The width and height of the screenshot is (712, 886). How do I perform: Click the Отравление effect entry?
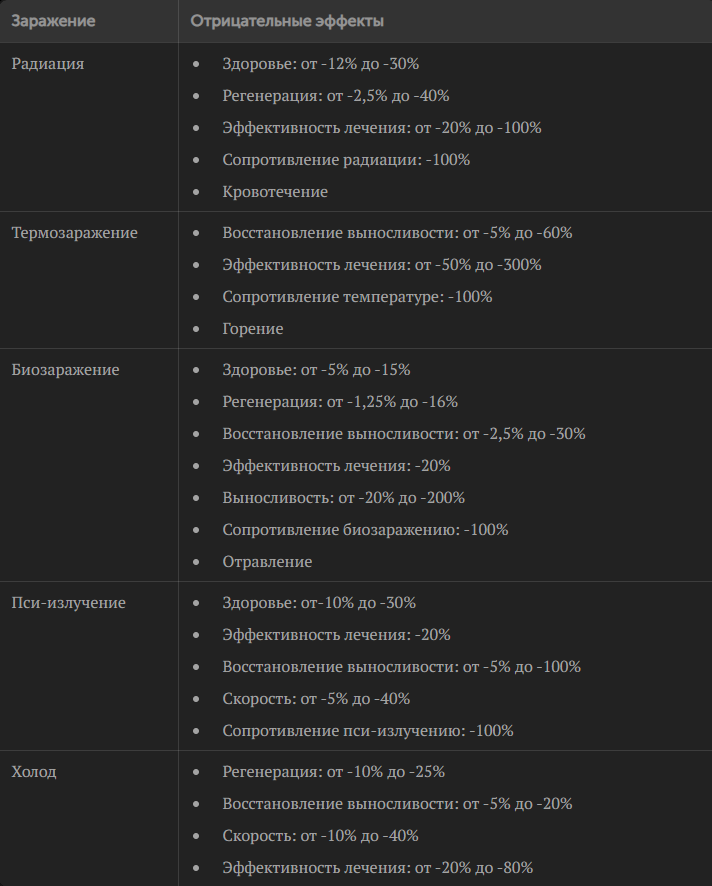pos(267,562)
